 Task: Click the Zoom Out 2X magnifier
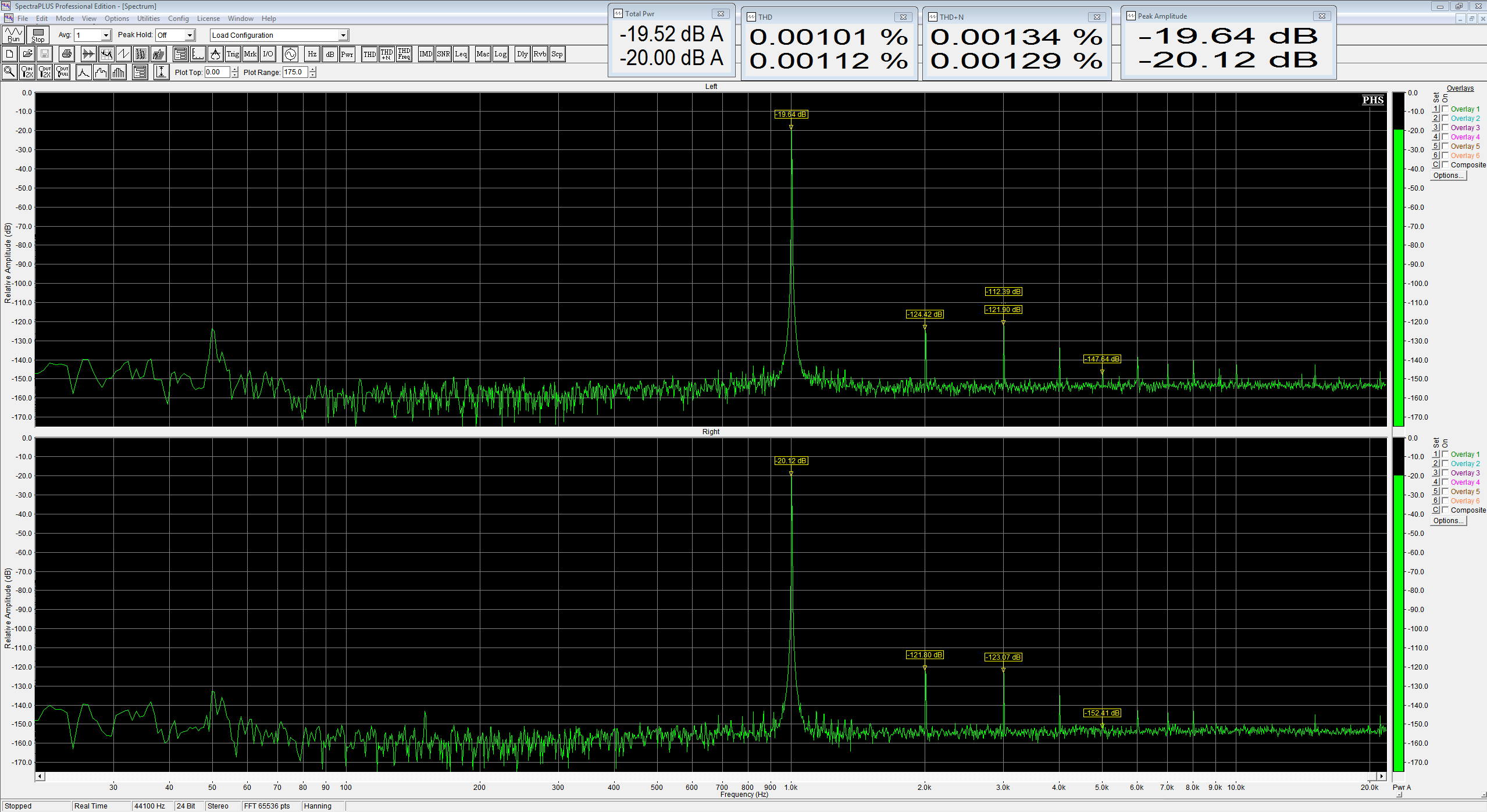pos(45,72)
